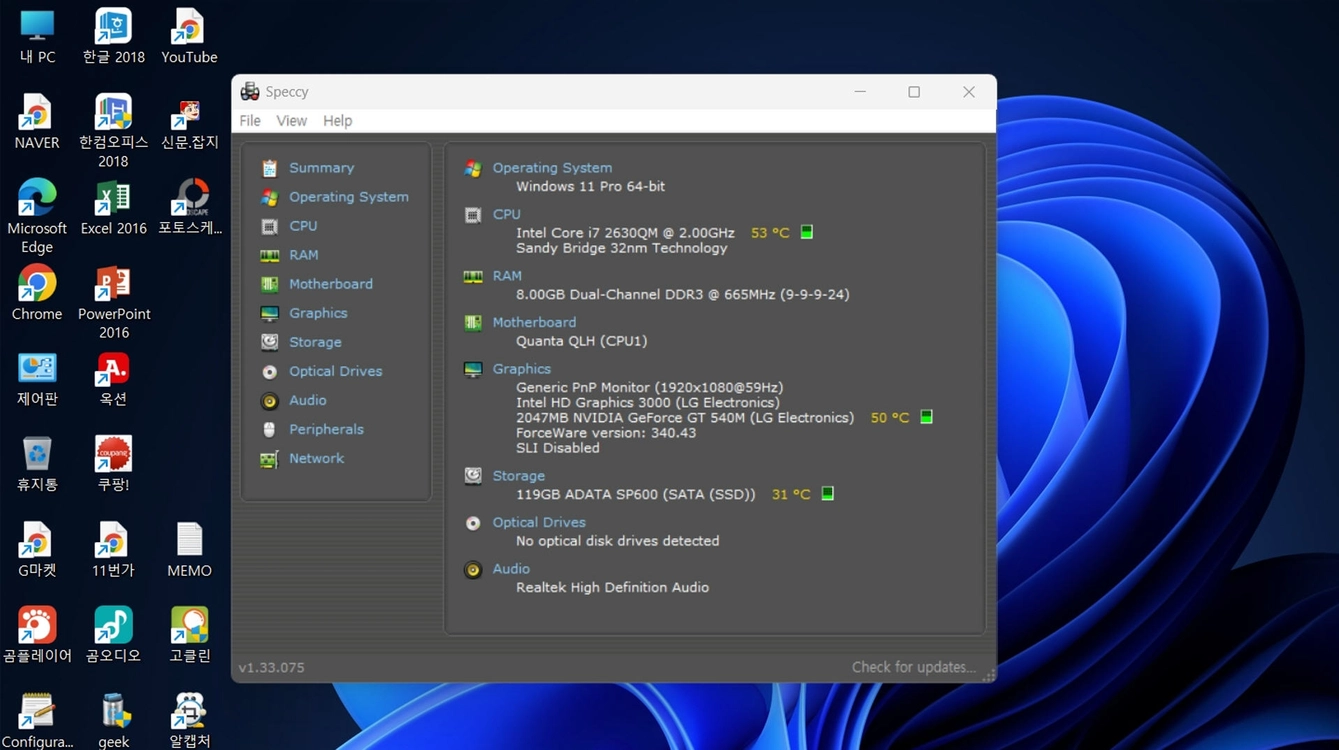
Task: Open the Motherboard sidebar section
Action: (x=330, y=284)
